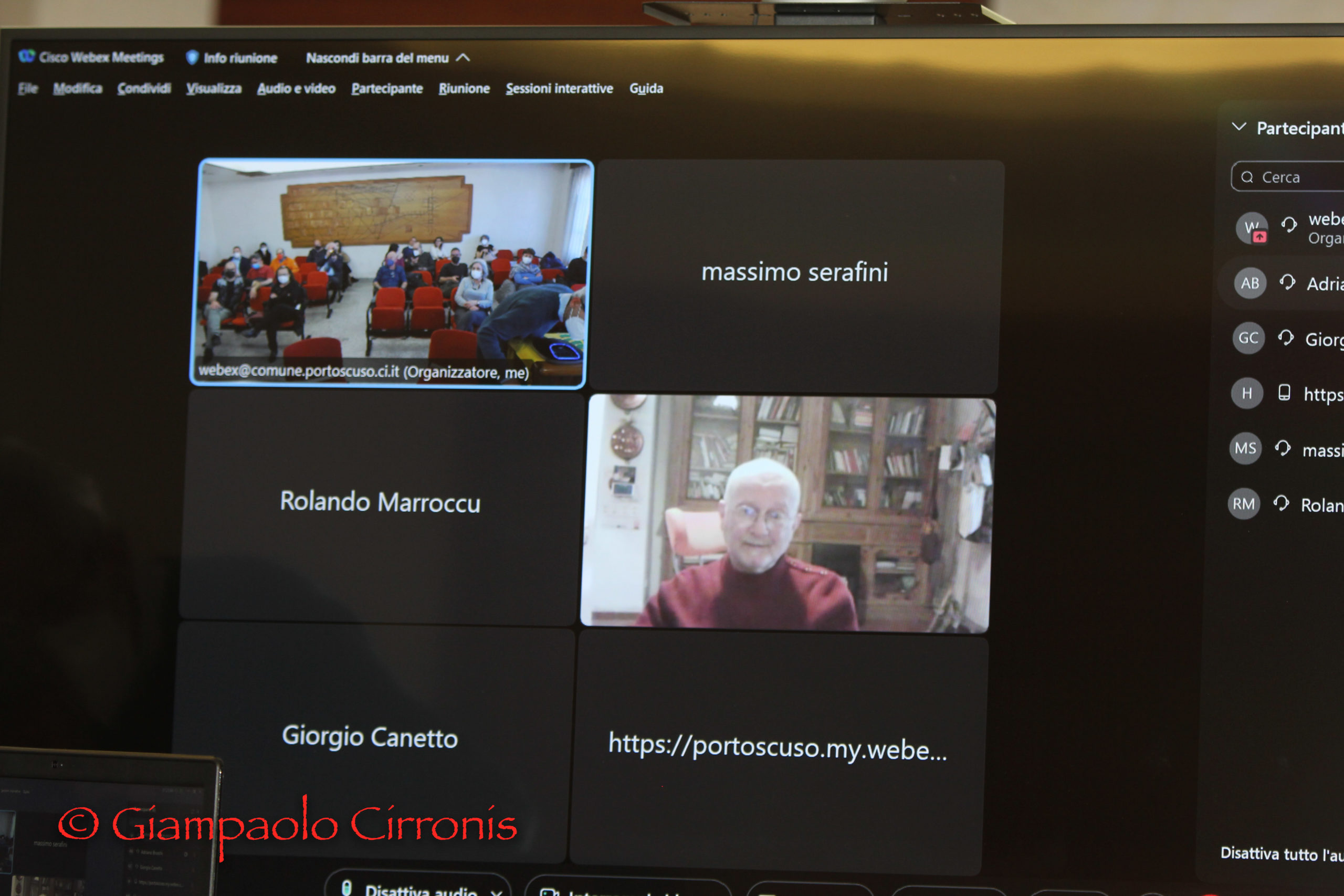Open the audio options arrow beside Disattiva audio
The image size is (1344, 896).
[x=497, y=891]
